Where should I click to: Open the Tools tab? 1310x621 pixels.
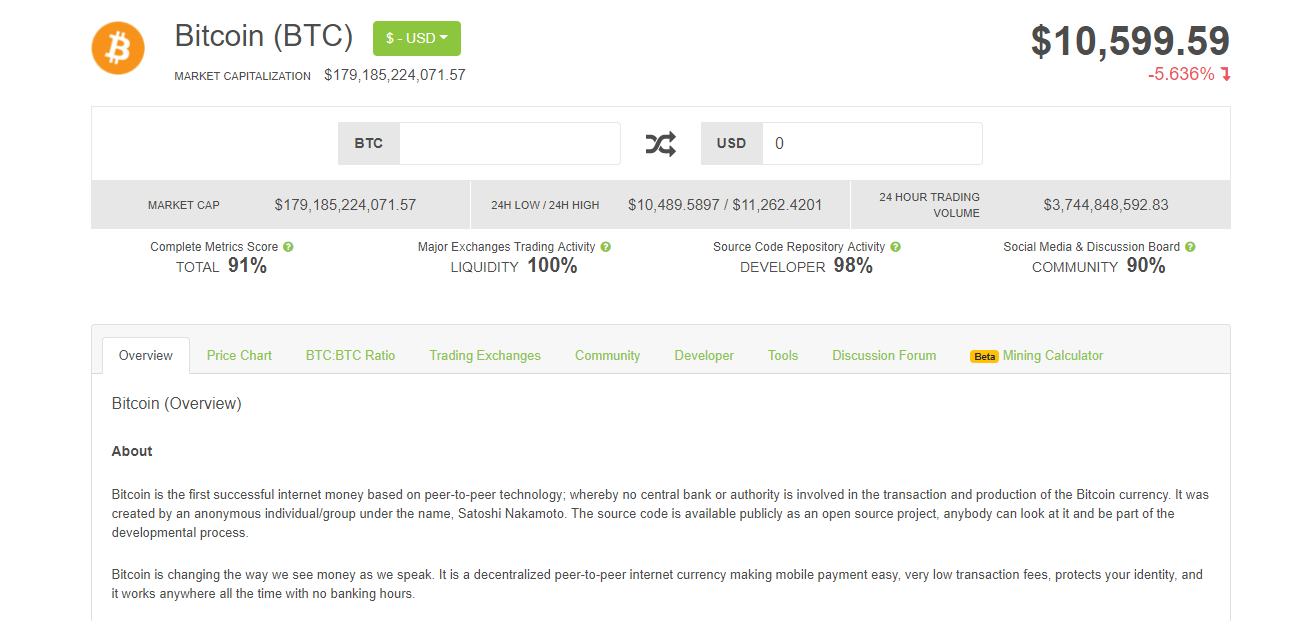[x=783, y=355]
